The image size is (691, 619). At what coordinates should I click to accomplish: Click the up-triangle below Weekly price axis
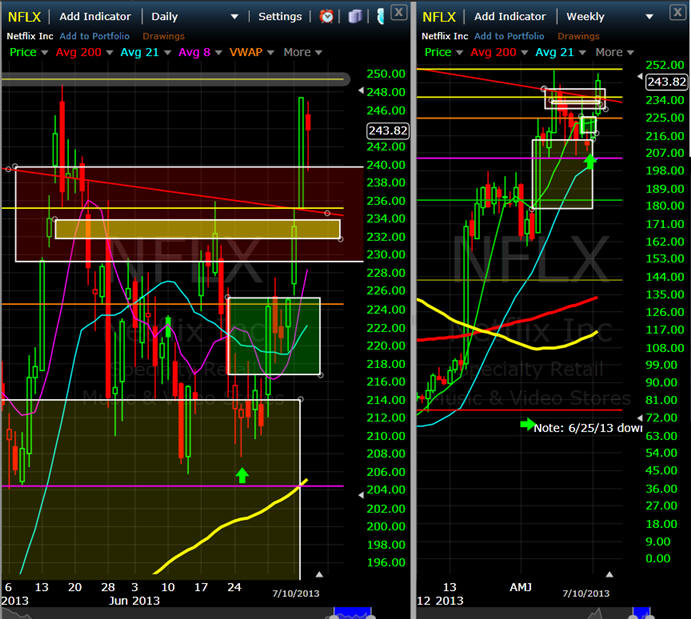click(x=609, y=575)
